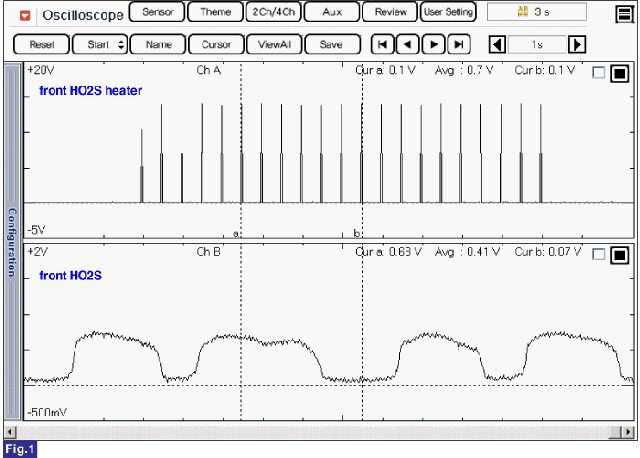Click the 3 s record time field

537,12
